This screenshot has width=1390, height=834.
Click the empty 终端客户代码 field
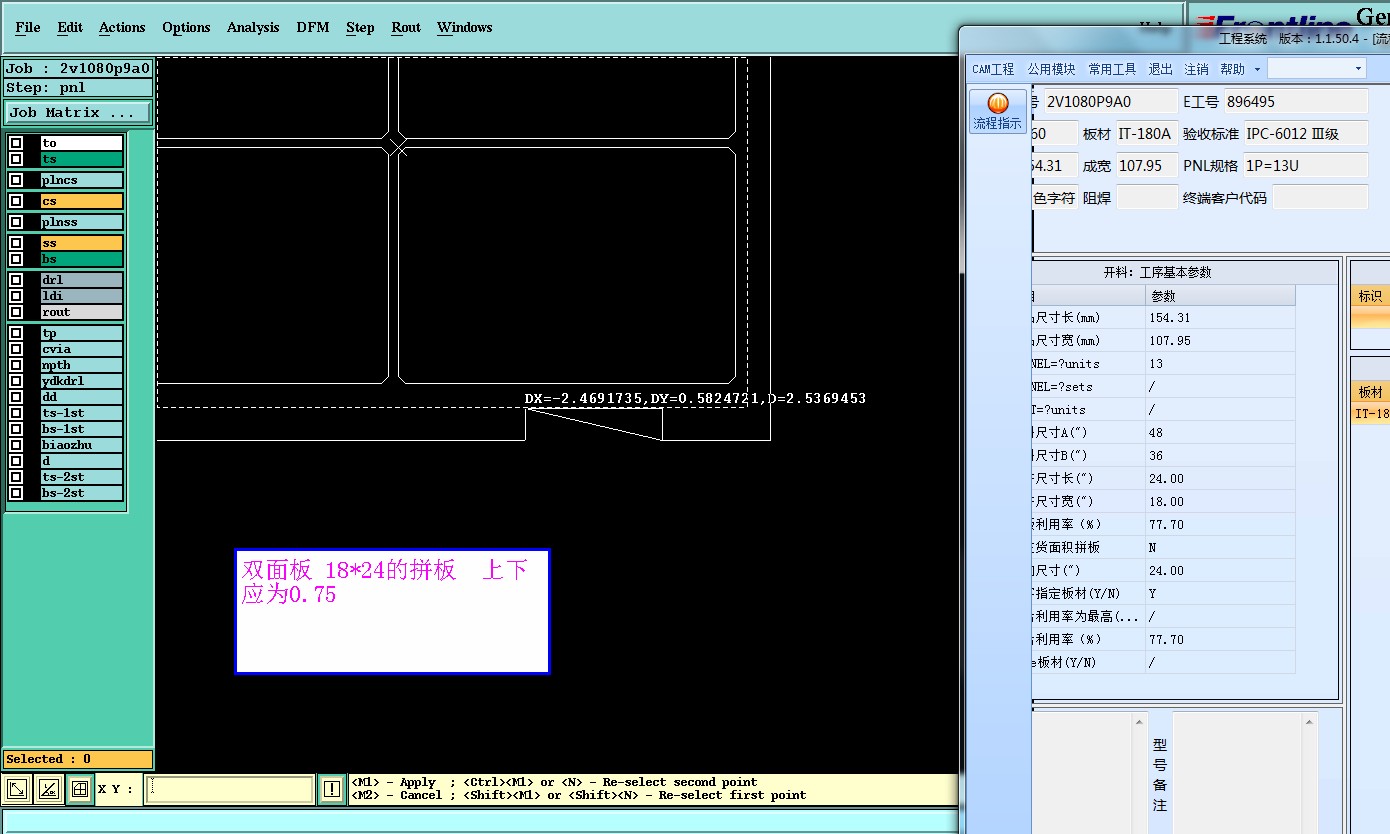pyautogui.click(x=1320, y=197)
